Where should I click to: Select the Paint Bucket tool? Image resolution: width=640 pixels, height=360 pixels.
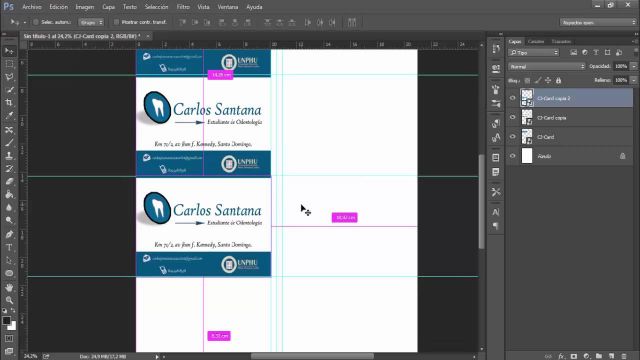coord(9,195)
